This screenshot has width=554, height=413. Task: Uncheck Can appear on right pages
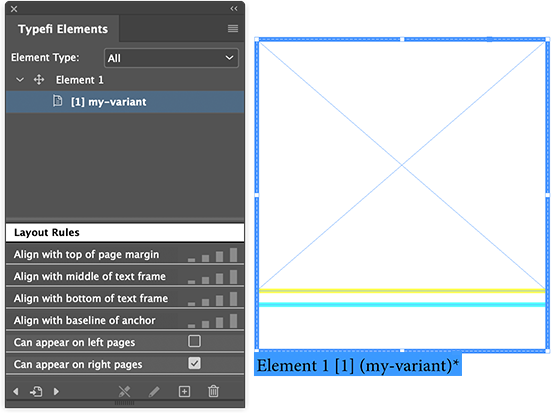[194, 363]
